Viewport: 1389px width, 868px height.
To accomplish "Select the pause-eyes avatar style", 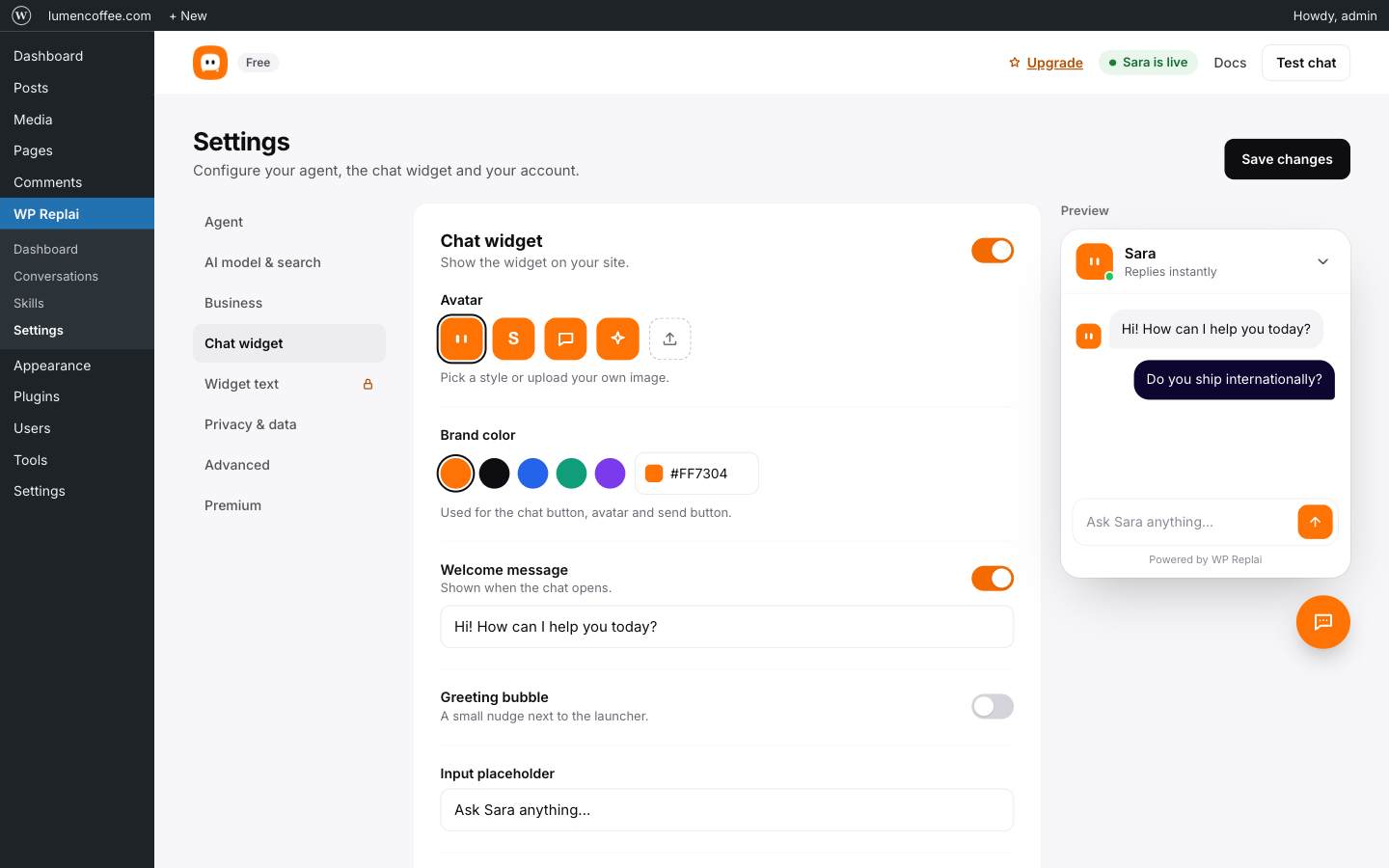I will 461,339.
